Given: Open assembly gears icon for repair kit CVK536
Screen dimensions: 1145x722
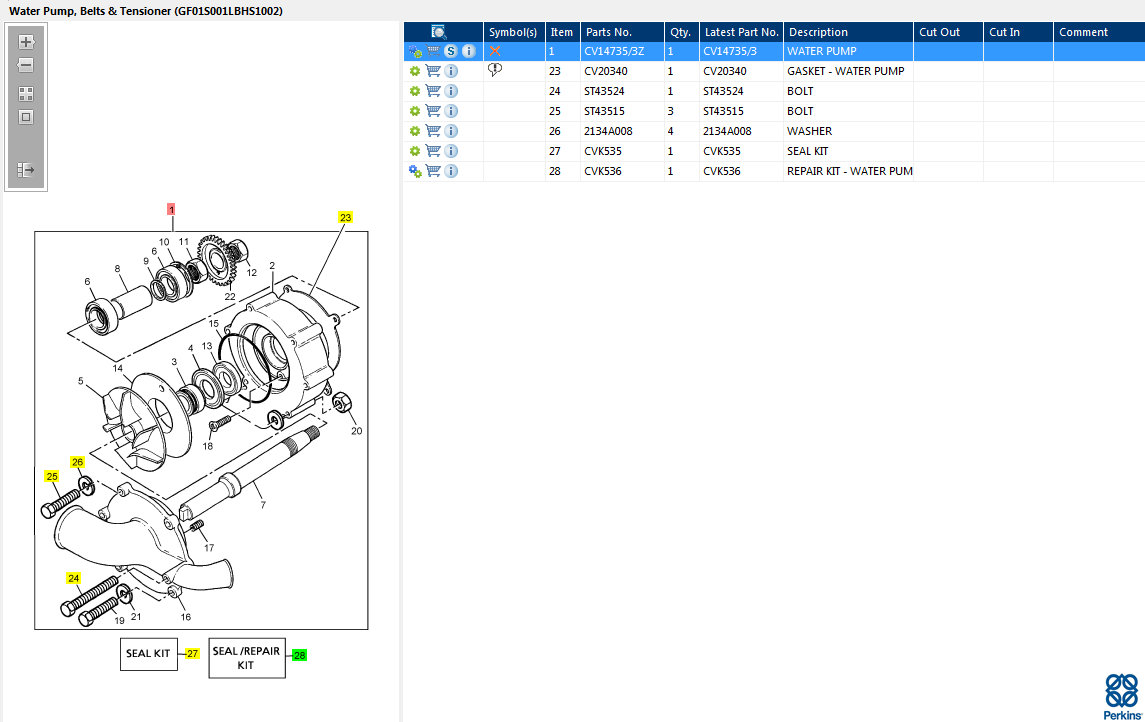Looking at the screenshot, I should coord(415,171).
